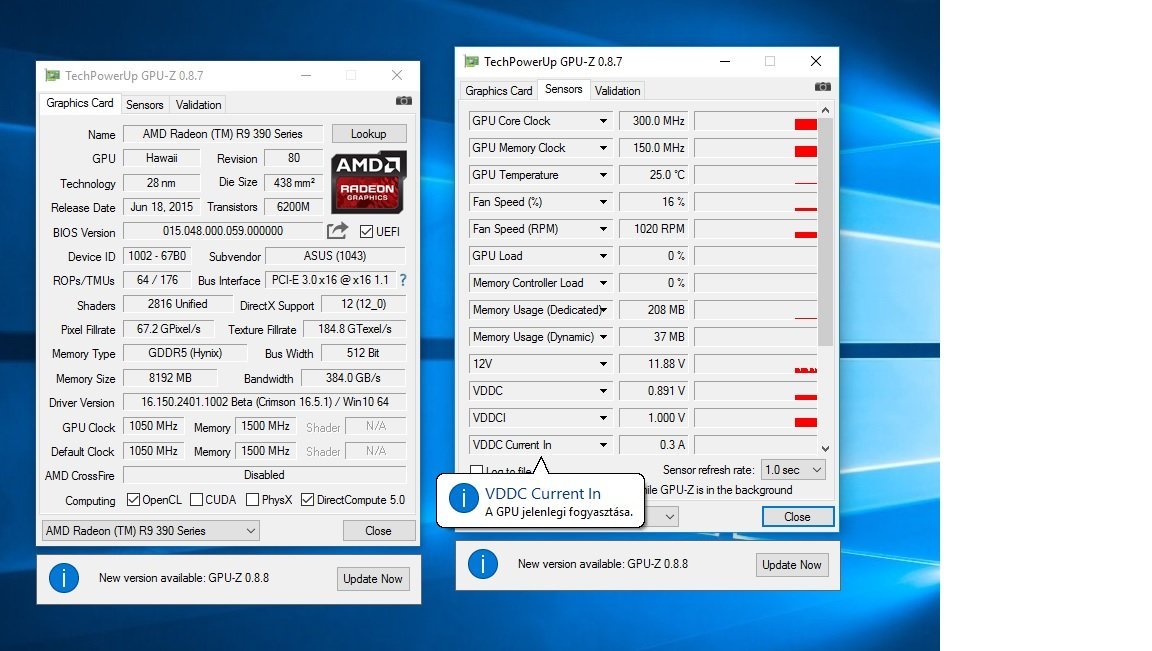
Task: Open GPU Temperature sensor dropdown
Action: coord(603,175)
